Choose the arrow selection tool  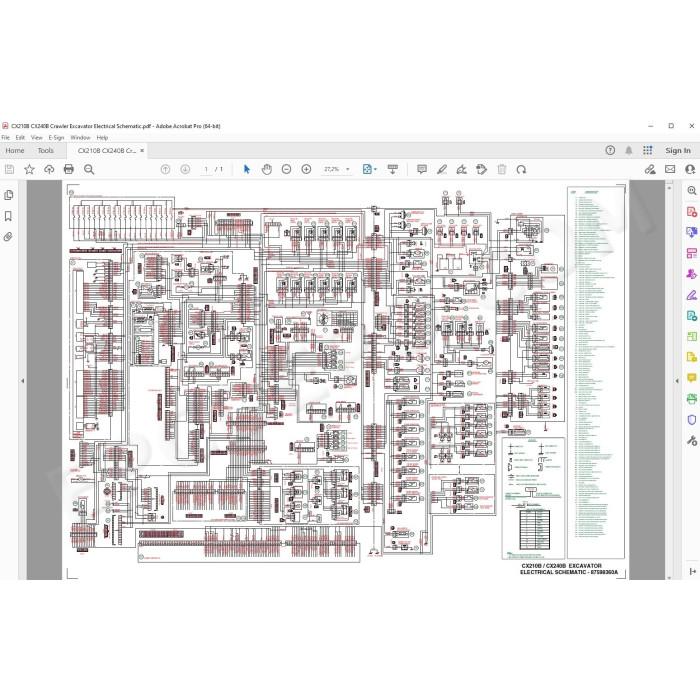pyautogui.click(x=247, y=169)
